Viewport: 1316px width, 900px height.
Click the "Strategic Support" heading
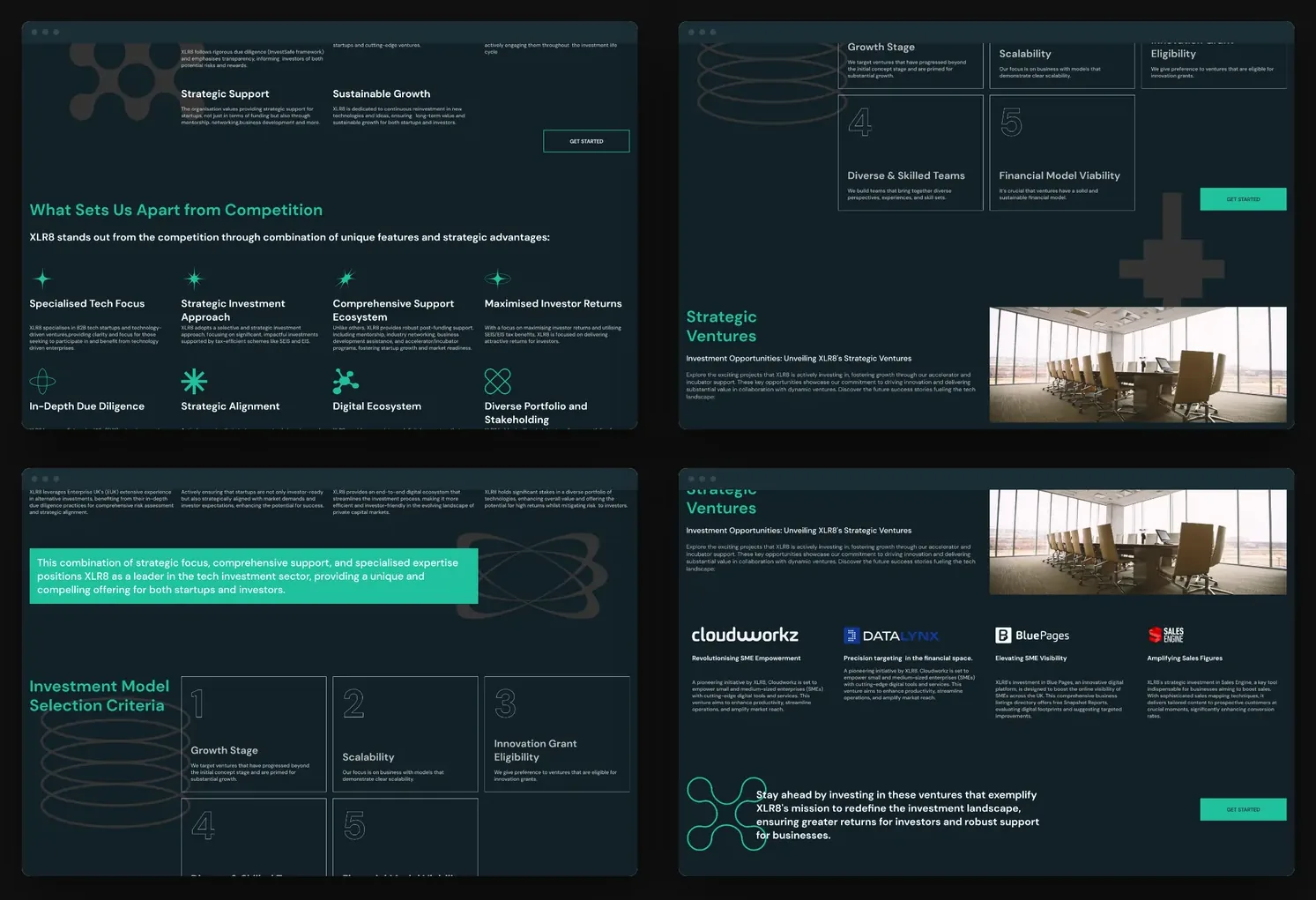[x=225, y=93]
